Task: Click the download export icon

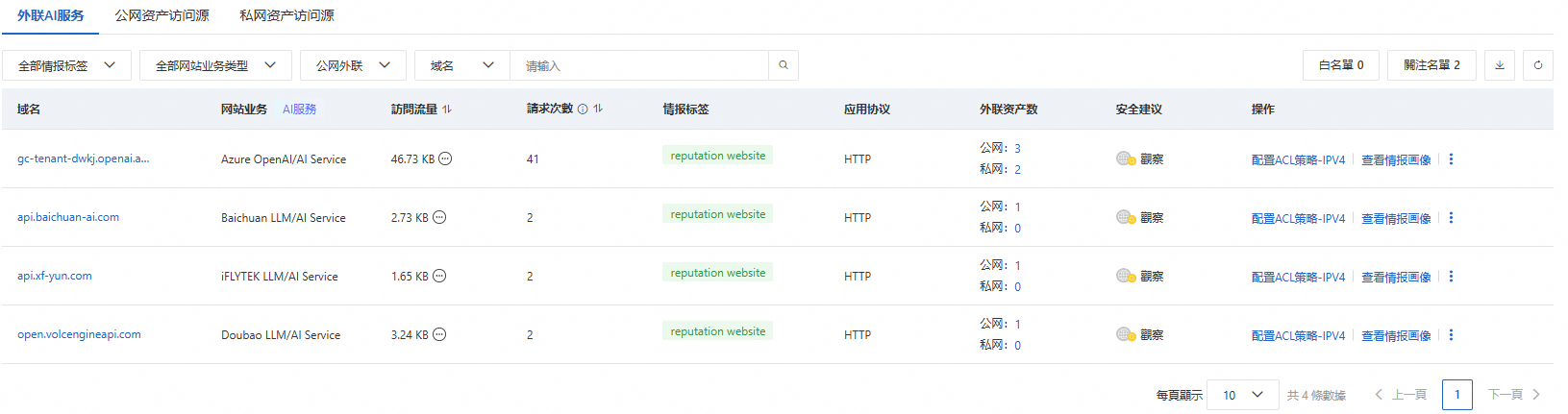Action: coord(1500,65)
